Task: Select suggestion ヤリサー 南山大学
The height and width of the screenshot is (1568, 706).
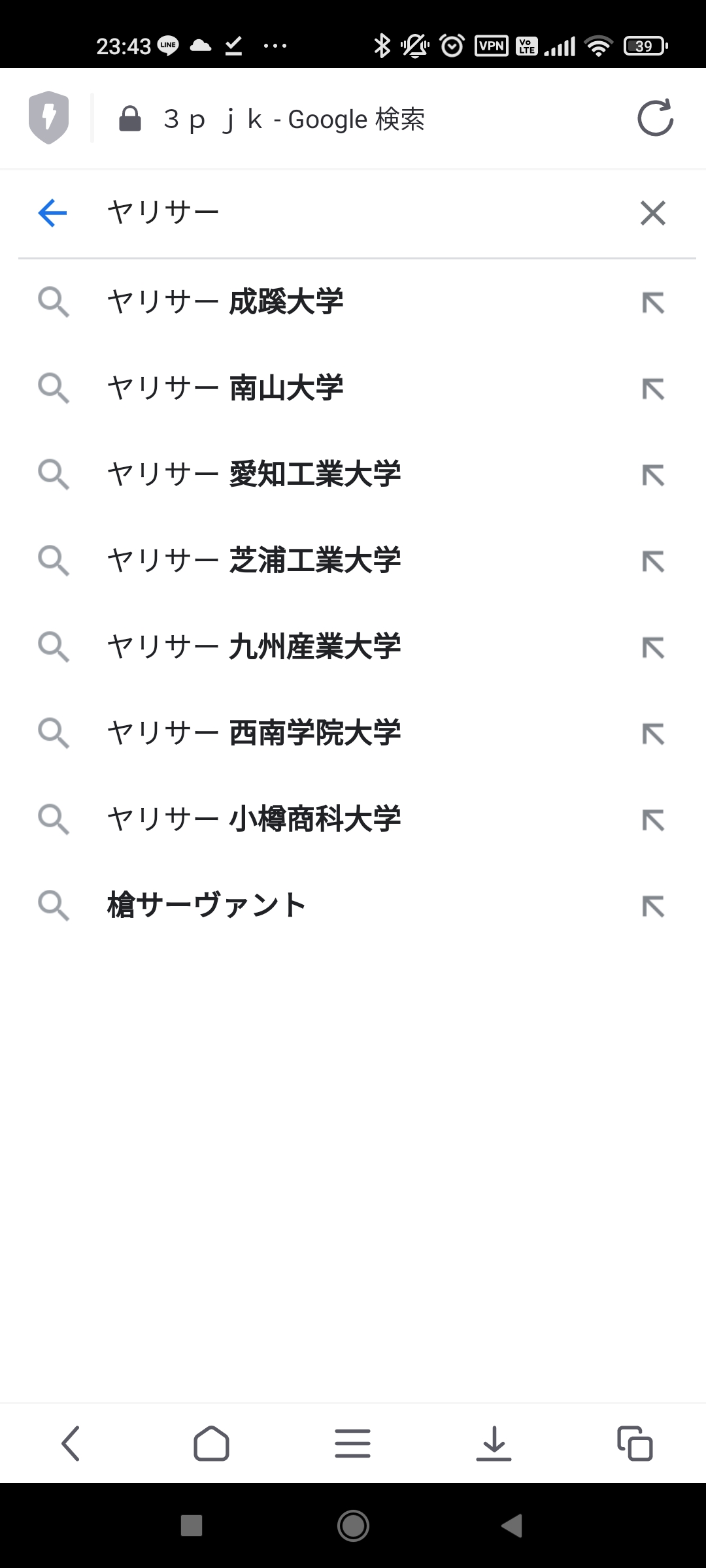Action: [226, 389]
